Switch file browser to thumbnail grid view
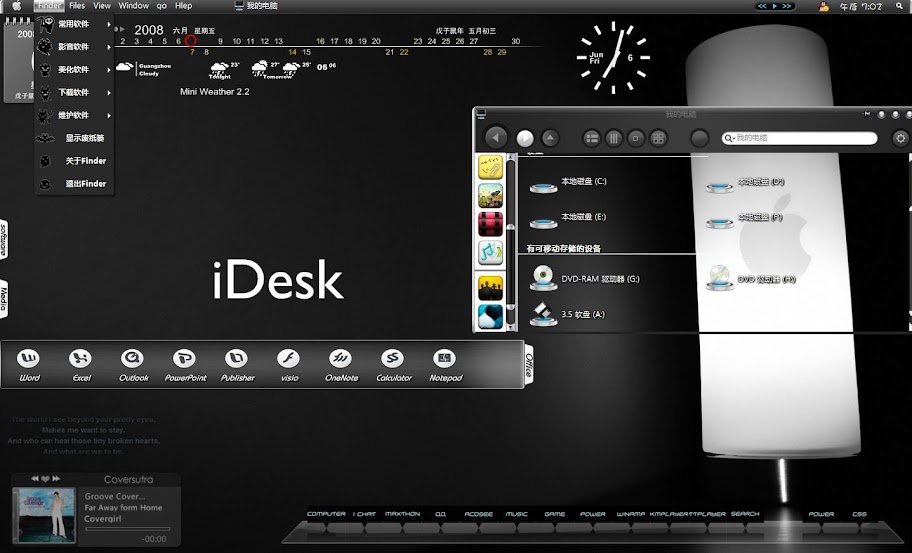This screenshot has height=553, width=912. coord(658,138)
